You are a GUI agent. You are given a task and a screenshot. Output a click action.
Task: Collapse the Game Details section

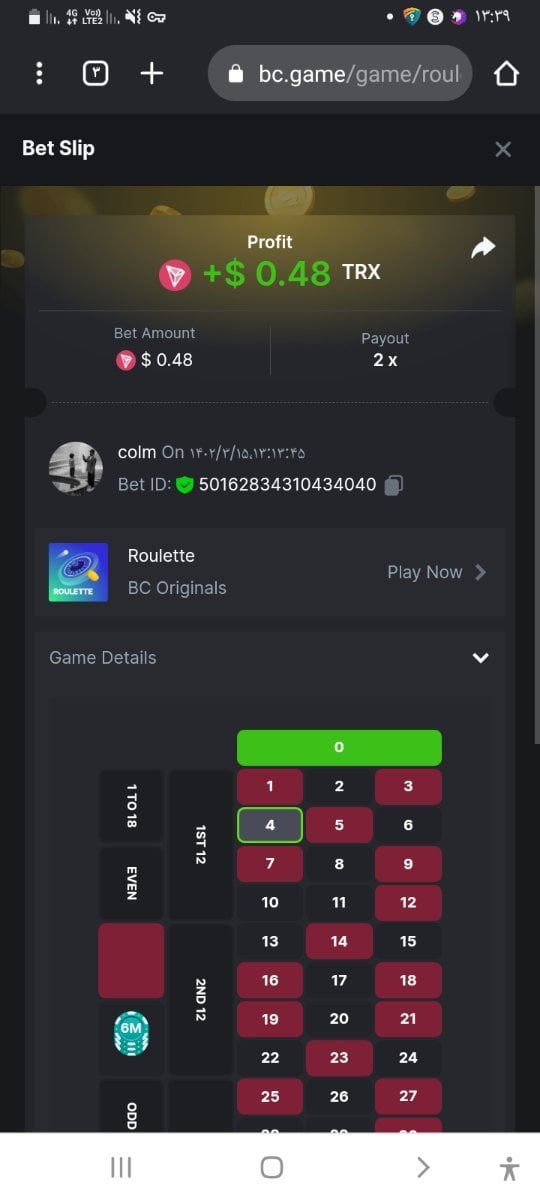[481, 658]
